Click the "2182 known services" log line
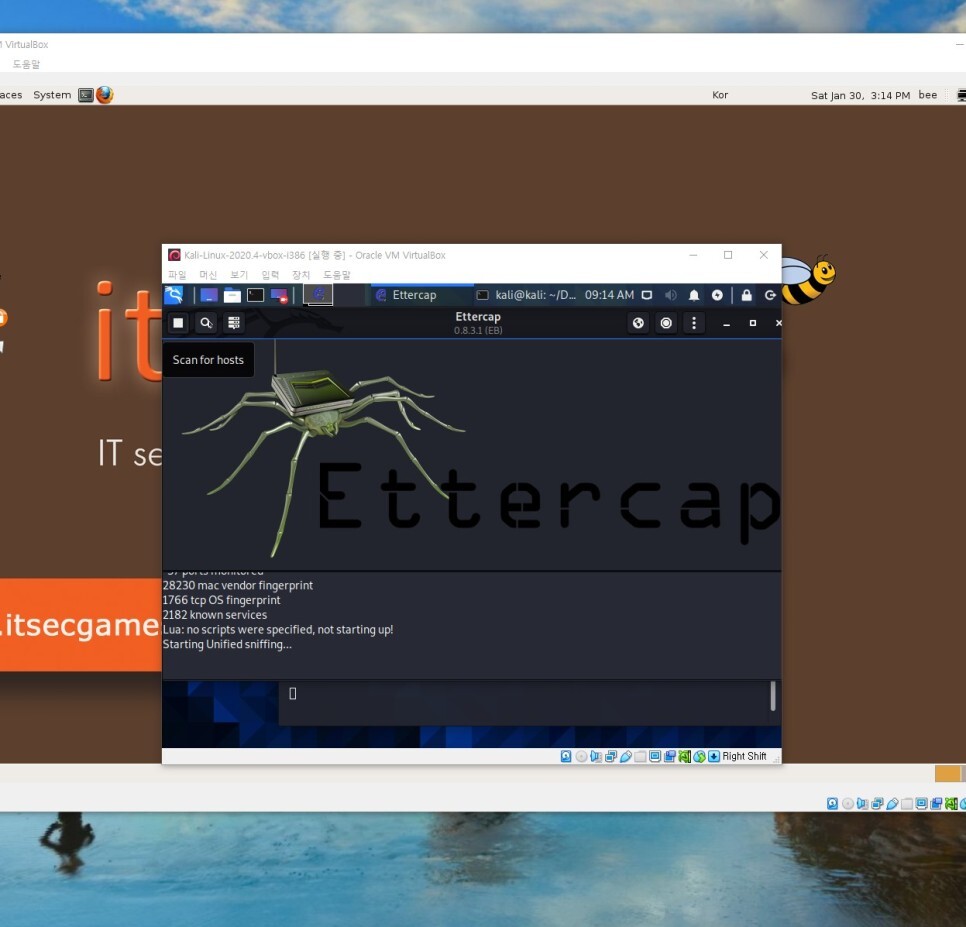This screenshot has width=966, height=927. point(215,615)
